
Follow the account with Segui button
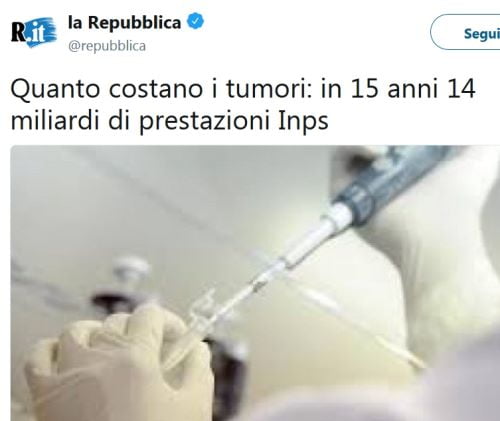coord(465,32)
